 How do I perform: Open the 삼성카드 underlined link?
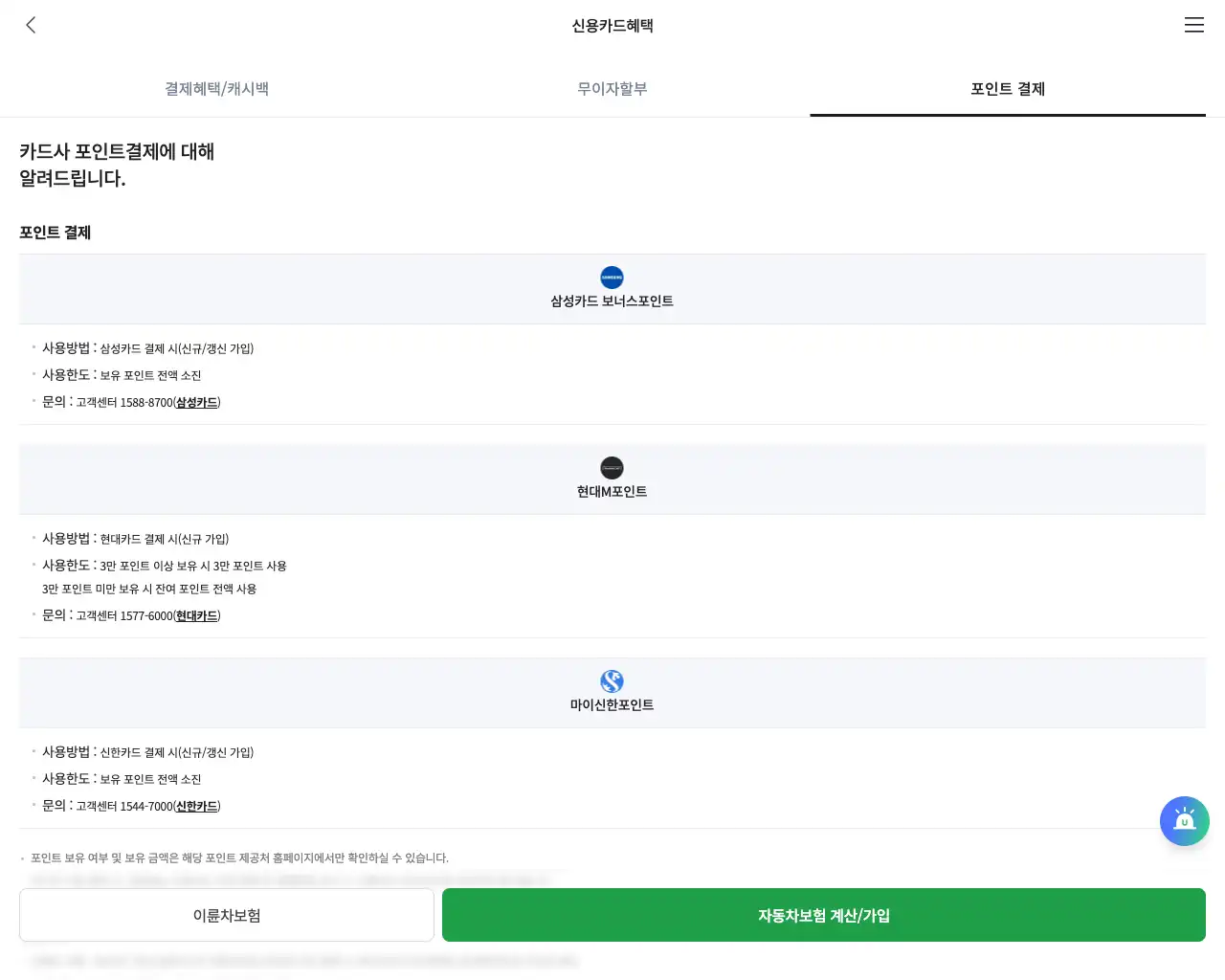tap(196, 402)
